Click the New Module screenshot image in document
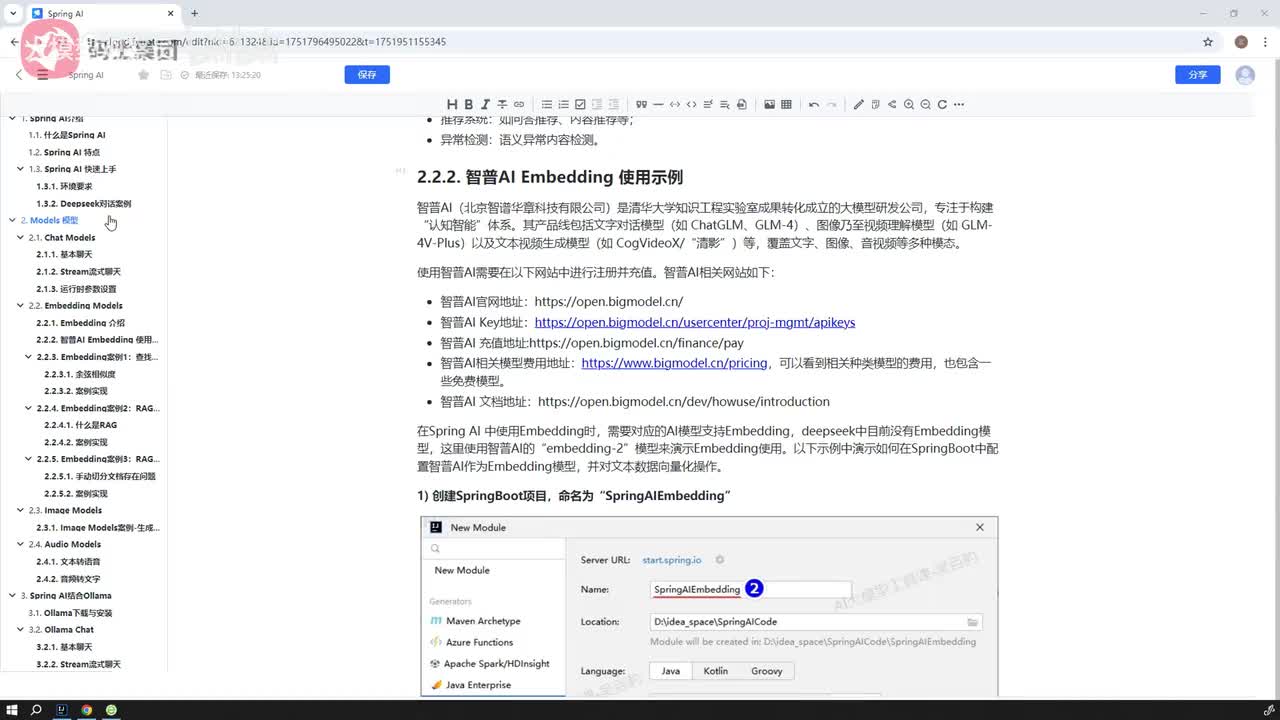The image size is (1280, 720). pyautogui.click(x=709, y=606)
